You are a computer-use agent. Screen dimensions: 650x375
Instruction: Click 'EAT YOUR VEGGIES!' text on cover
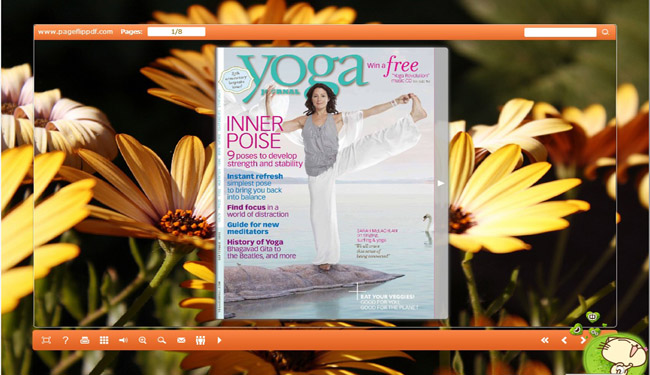[x=387, y=297]
